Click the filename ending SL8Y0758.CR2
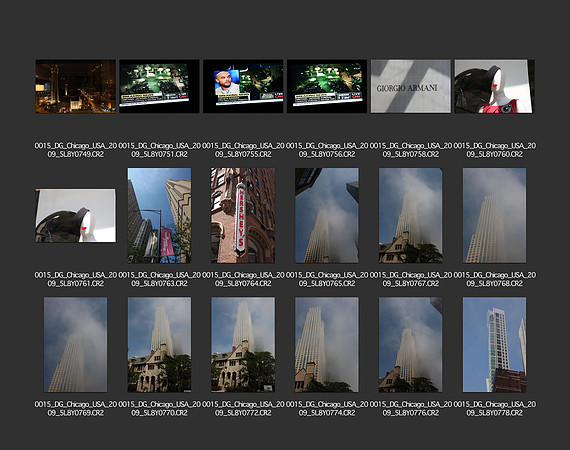The height and width of the screenshot is (450, 570). (x=411, y=150)
